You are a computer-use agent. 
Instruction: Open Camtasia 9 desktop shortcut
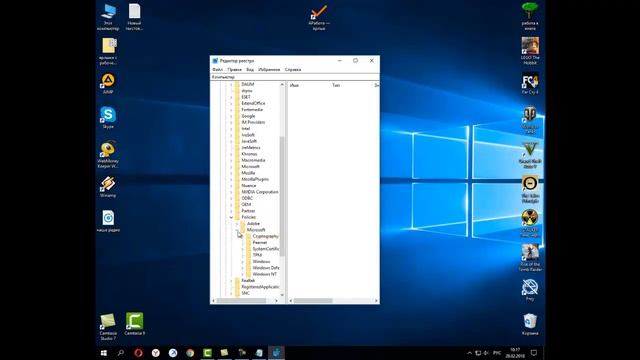tap(134, 324)
